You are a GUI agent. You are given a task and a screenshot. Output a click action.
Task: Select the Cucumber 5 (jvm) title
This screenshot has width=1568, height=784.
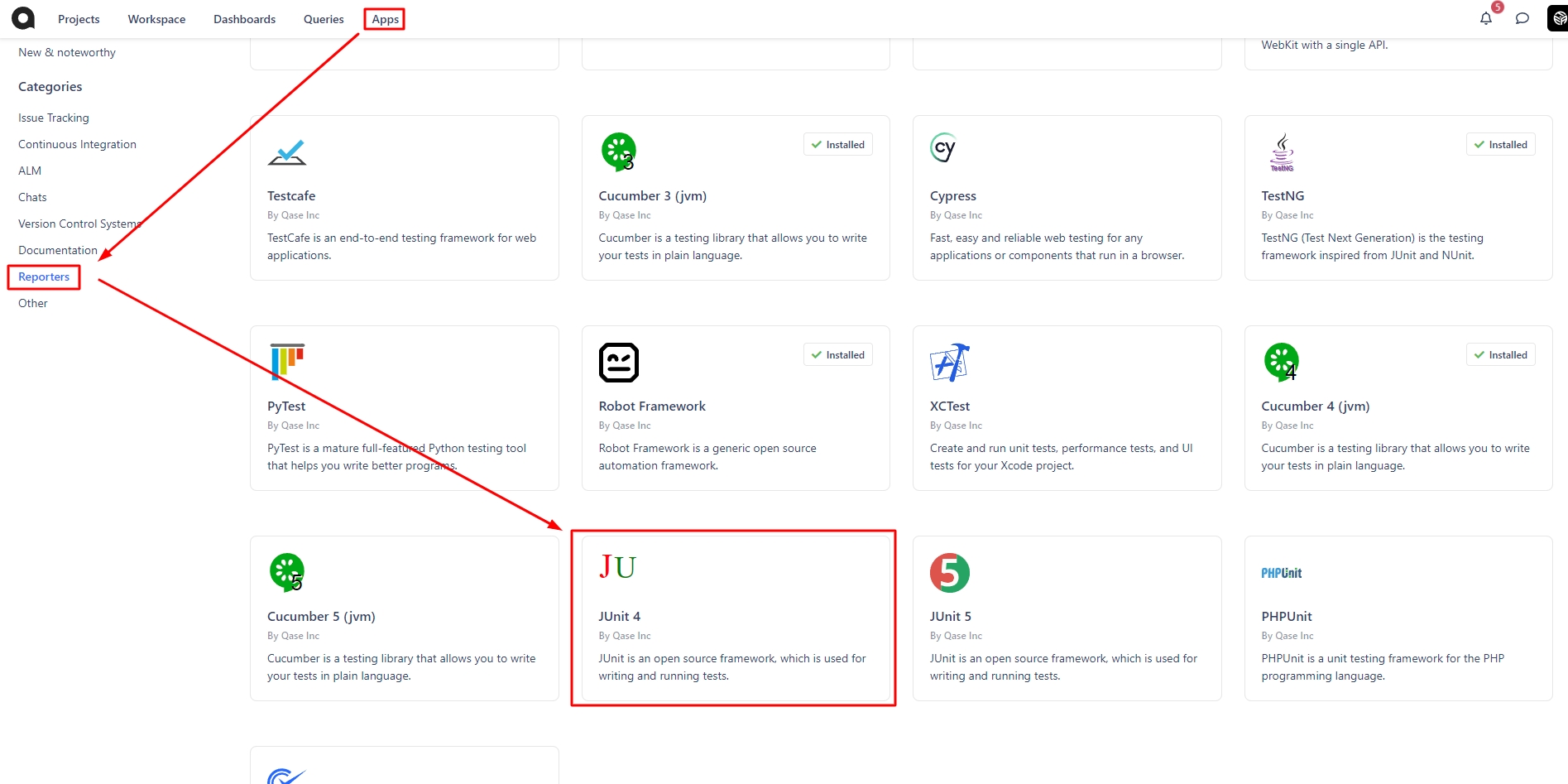coord(321,617)
